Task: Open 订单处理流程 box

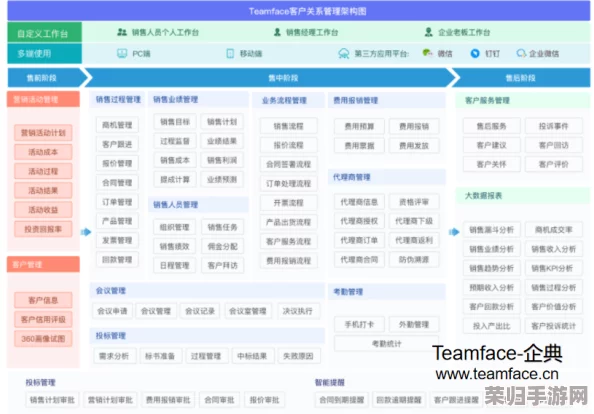Action: pos(288,183)
